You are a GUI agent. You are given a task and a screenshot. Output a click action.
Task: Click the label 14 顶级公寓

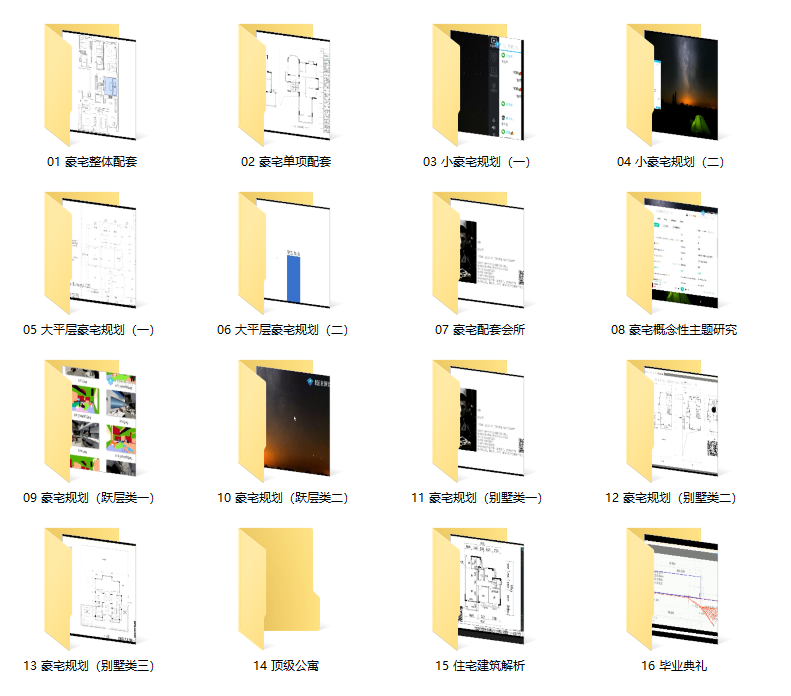[x=286, y=666]
